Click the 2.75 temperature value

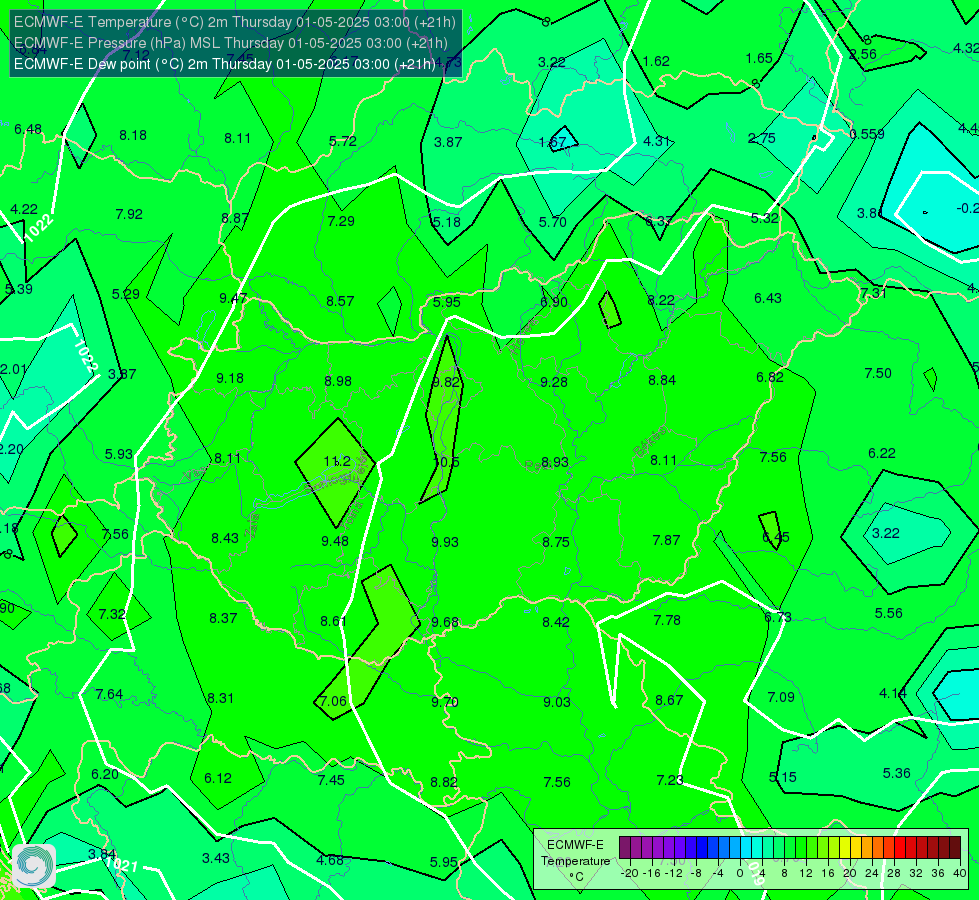[x=762, y=139]
